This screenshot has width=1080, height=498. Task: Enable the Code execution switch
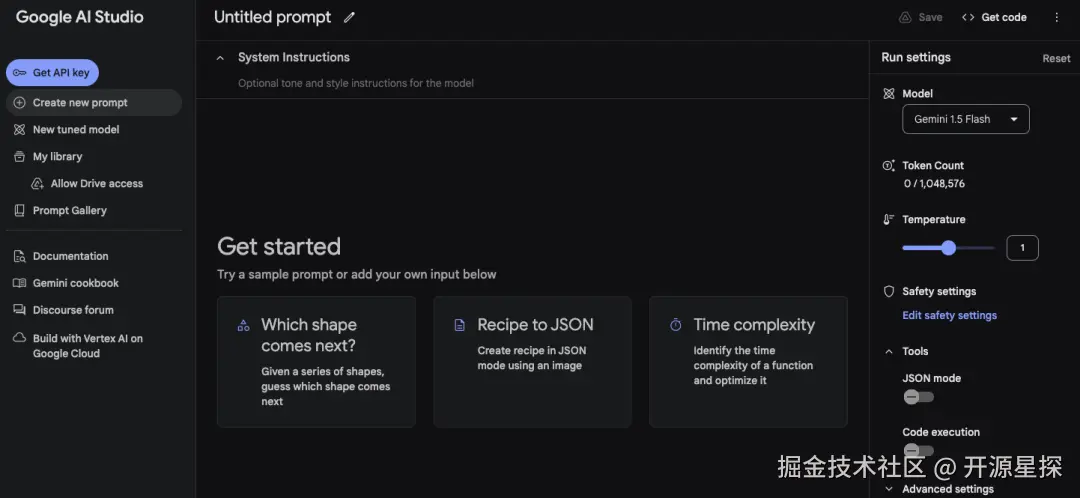pos(918,451)
